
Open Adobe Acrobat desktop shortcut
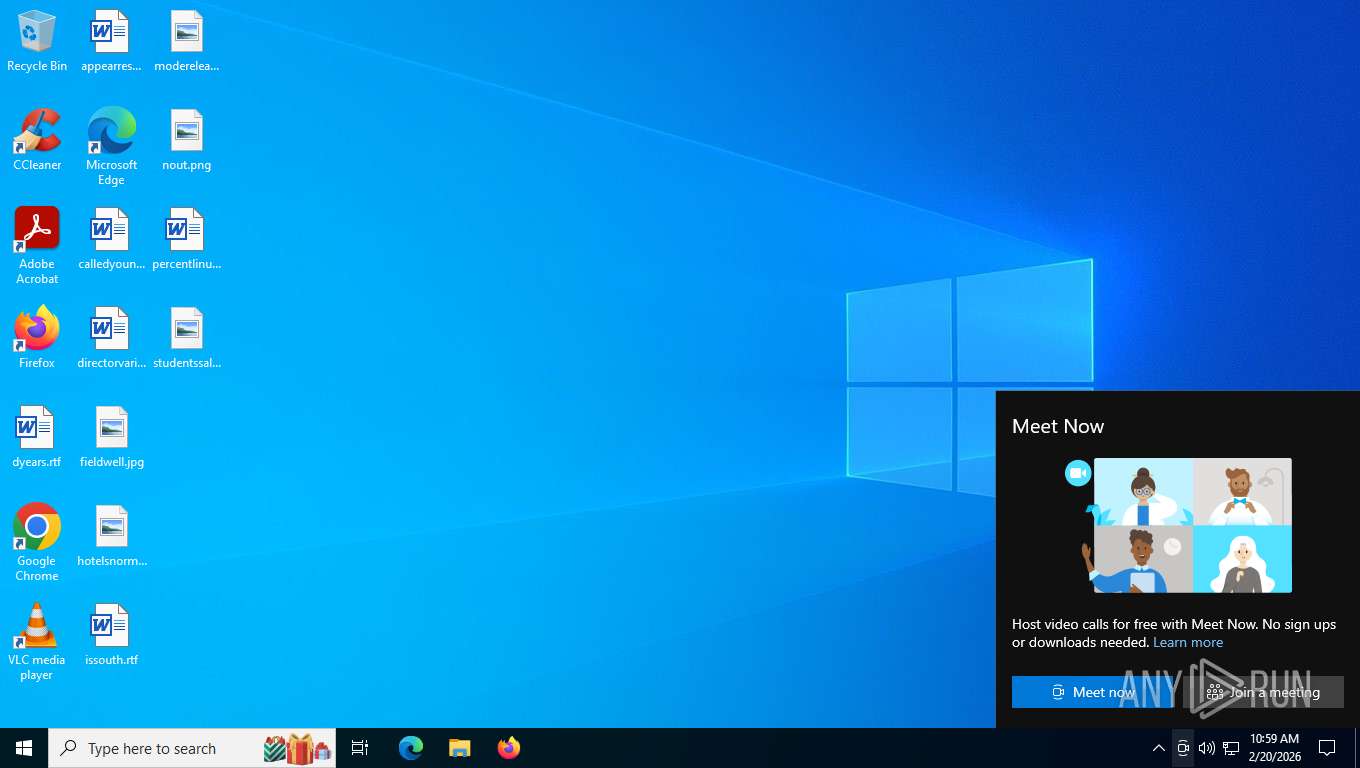37,246
